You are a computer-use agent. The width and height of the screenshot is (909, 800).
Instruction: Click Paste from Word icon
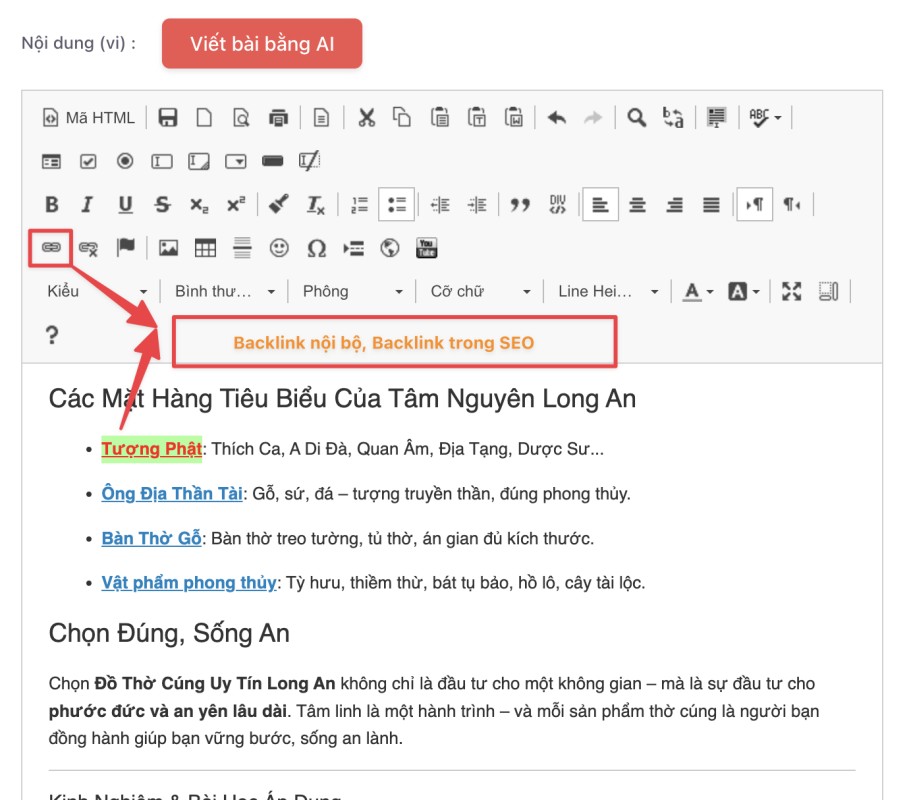[x=514, y=118]
